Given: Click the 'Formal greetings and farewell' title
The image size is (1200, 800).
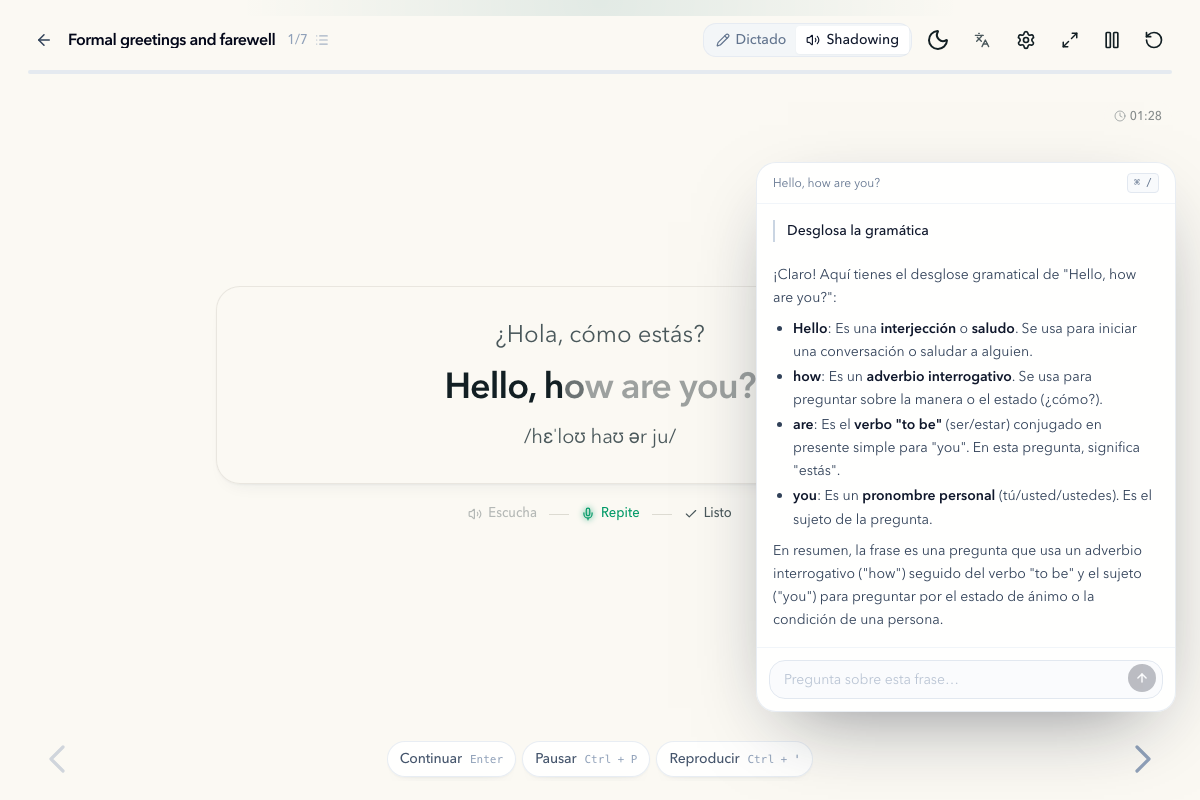Looking at the screenshot, I should tap(172, 40).
